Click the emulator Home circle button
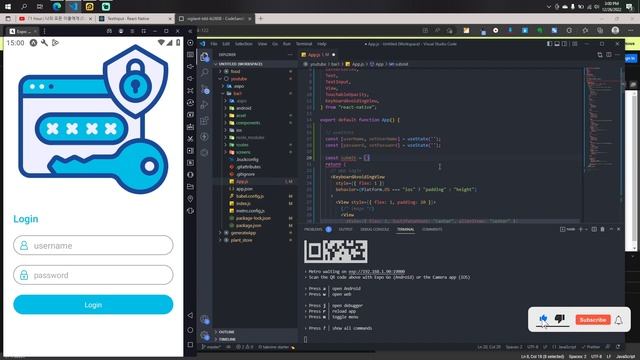Viewport: 640px width, 360px height. [190, 330]
